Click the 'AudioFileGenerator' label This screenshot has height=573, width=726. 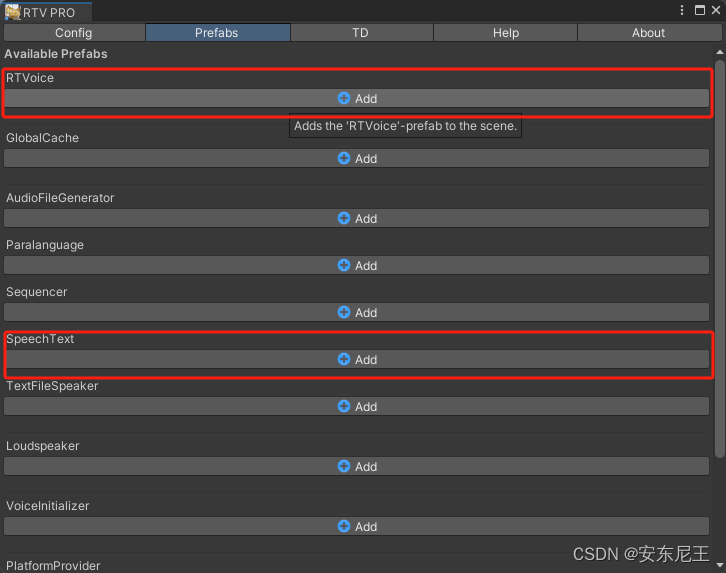tap(60, 198)
